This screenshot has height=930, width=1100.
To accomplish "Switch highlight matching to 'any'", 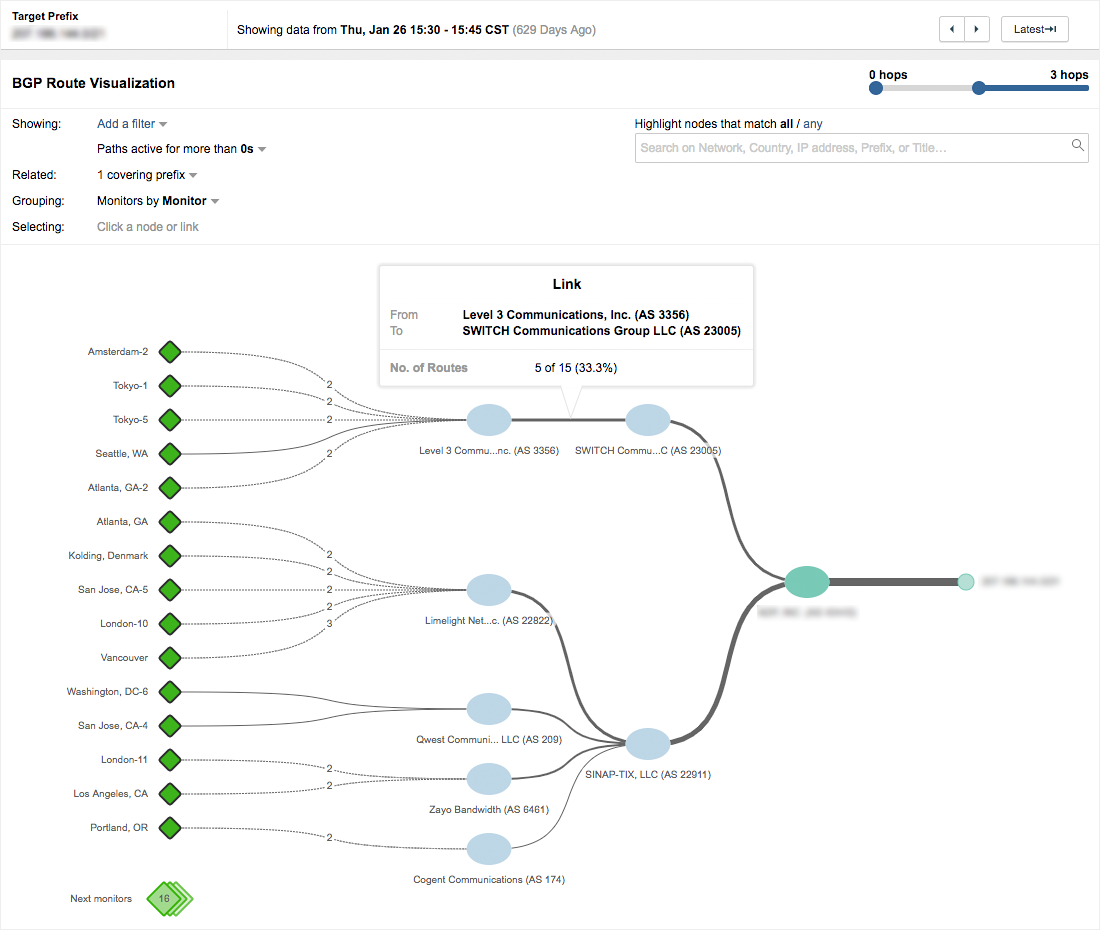I will pyautogui.click(x=814, y=124).
